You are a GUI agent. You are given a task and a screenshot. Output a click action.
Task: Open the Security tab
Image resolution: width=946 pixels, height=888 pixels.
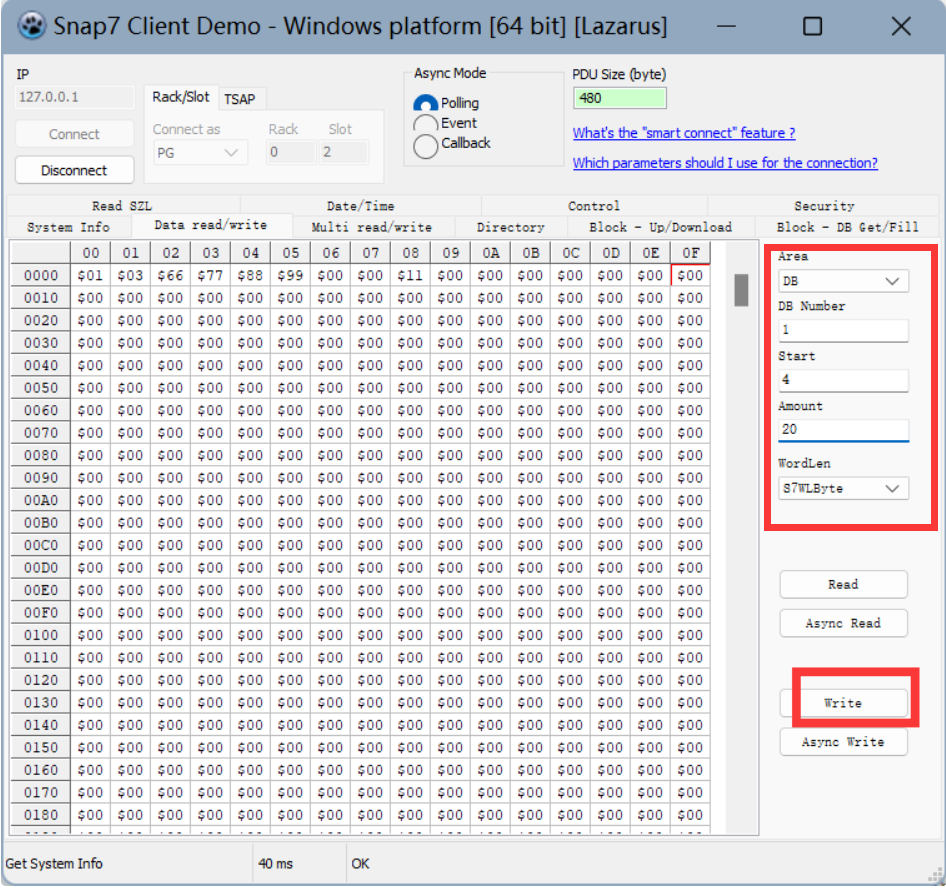pyautogui.click(x=824, y=206)
